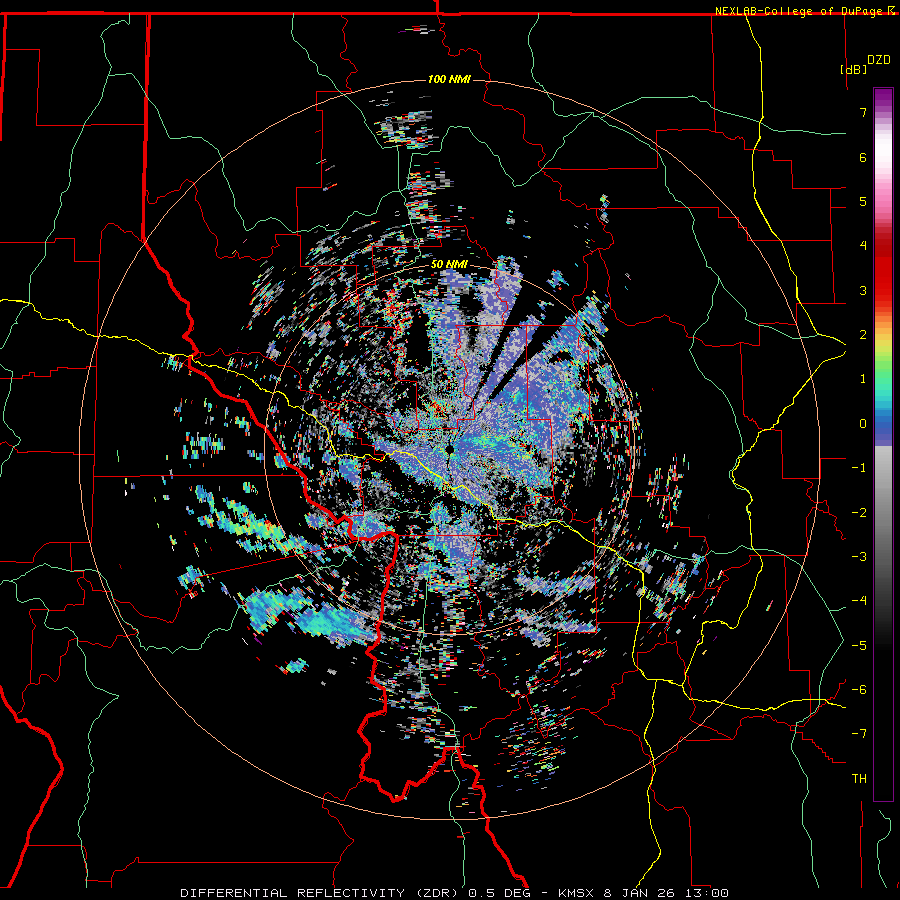The height and width of the screenshot is (900, 900).
Task: Click the positive 6 scale value
Action: (863, 157)
